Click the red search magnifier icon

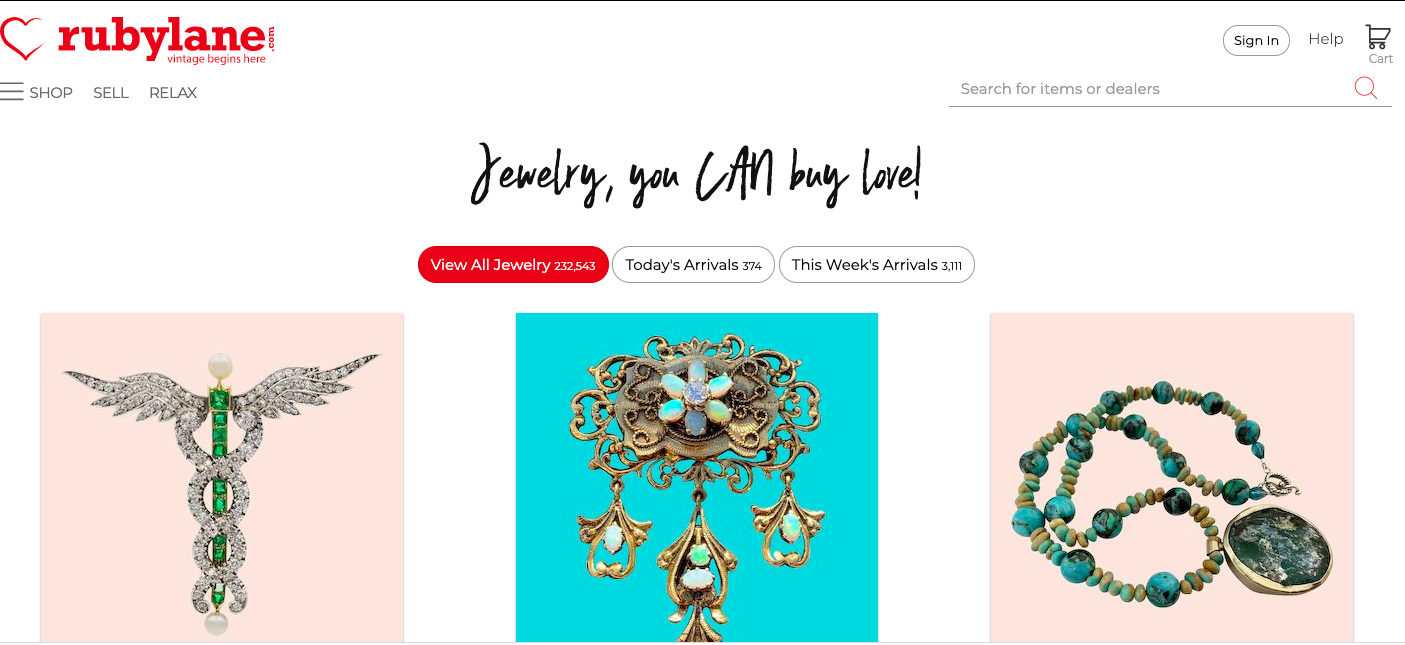point(1365,88)
